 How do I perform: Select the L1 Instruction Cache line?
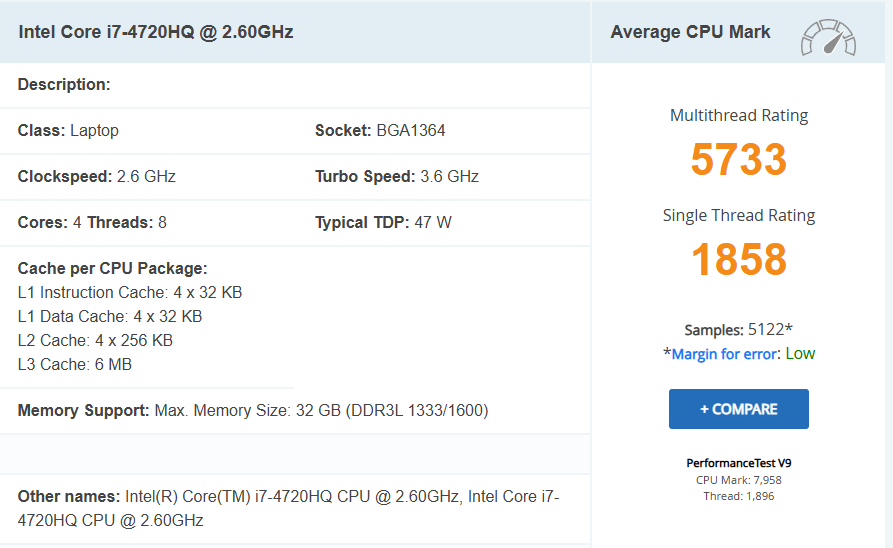tap(130, 293)
